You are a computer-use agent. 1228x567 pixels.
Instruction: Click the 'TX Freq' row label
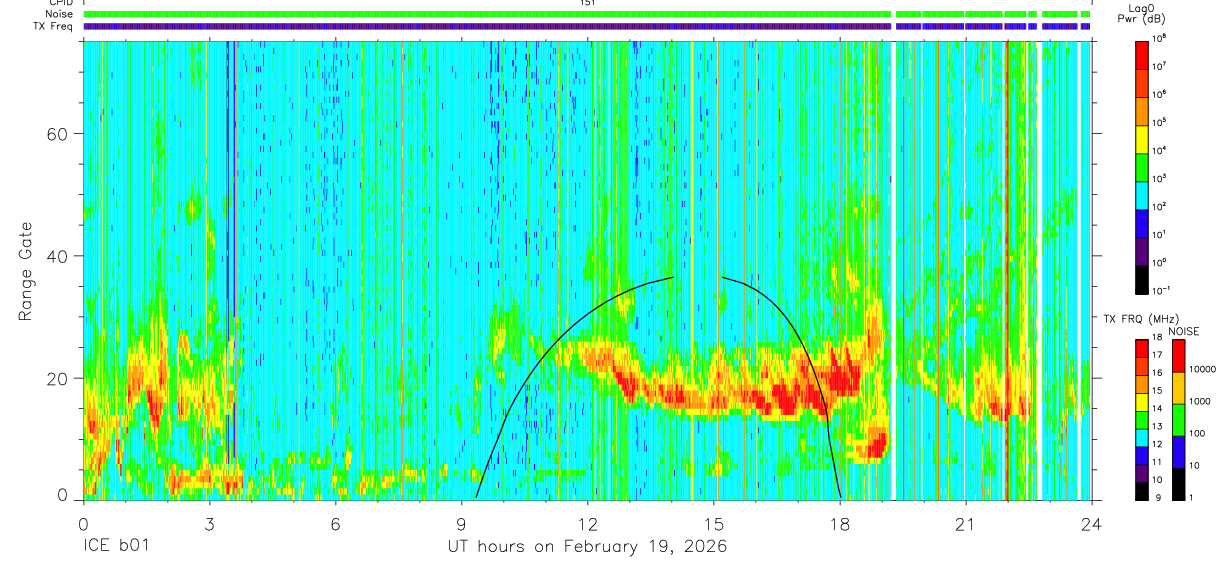point(54,27)
